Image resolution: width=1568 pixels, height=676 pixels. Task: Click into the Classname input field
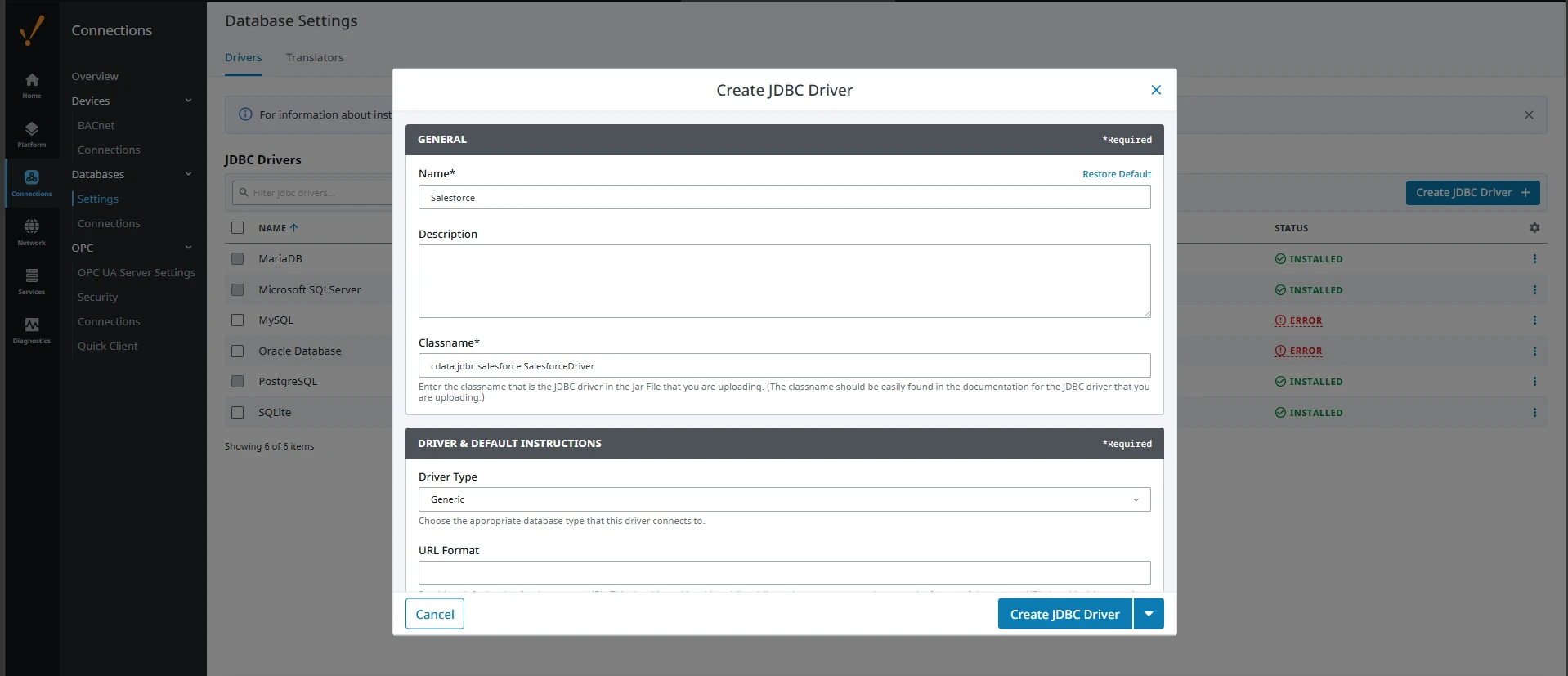click(784, 365)
